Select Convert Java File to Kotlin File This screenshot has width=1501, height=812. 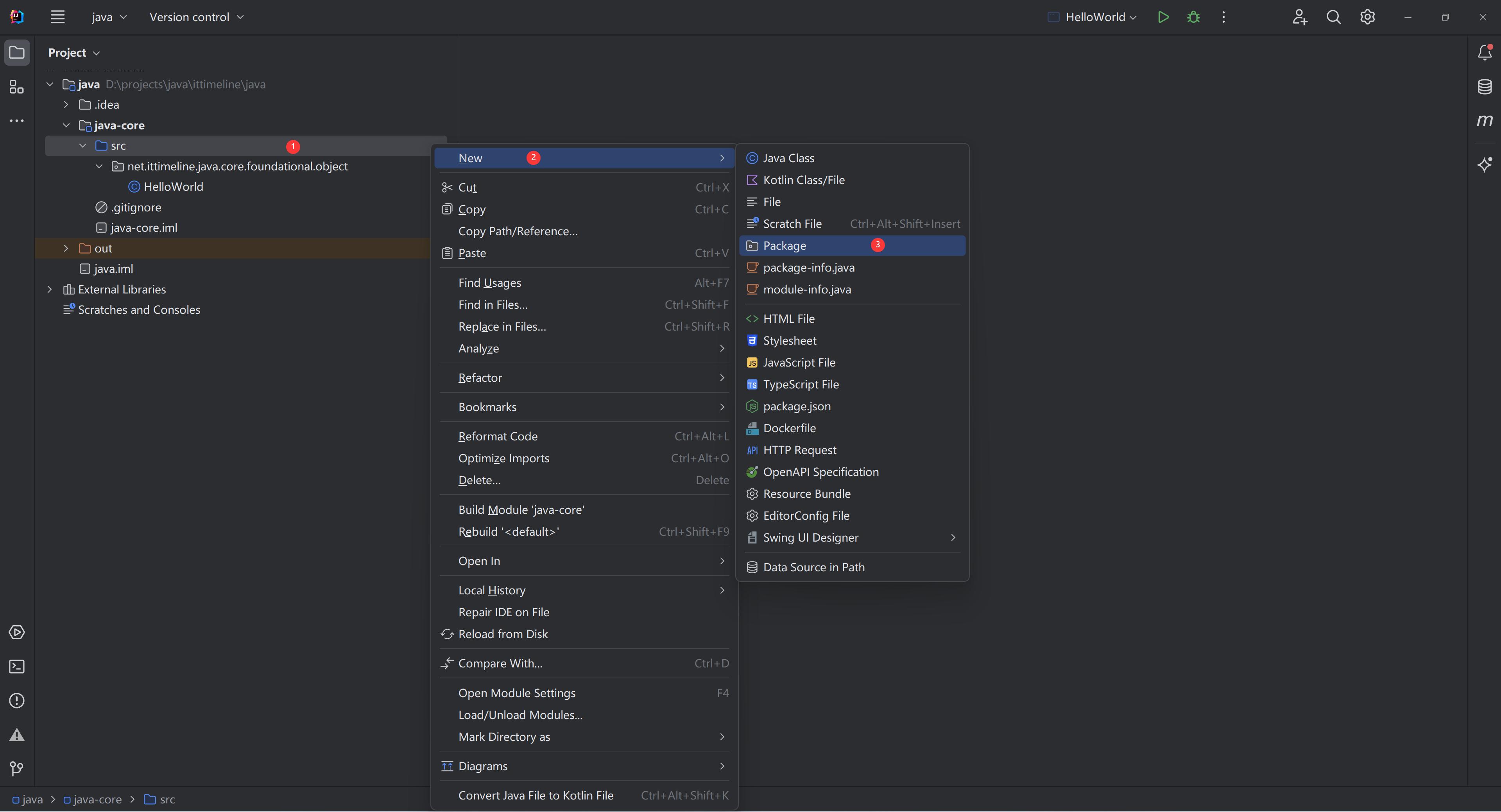584,795
